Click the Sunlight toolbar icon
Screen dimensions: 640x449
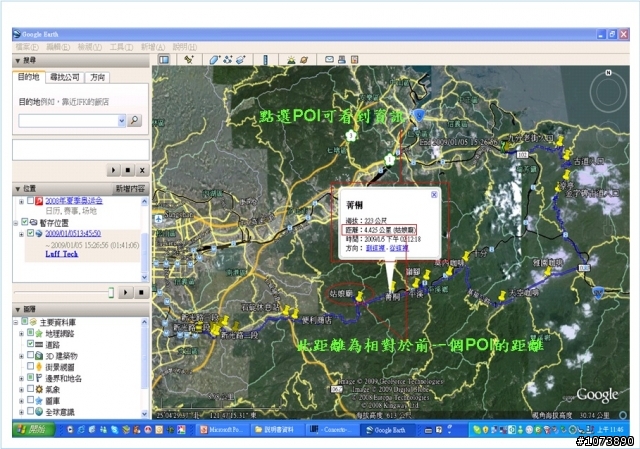pos(291,60)
